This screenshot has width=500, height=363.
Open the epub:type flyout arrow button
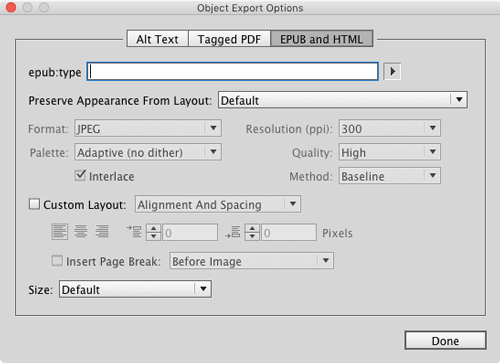(392, 71)
